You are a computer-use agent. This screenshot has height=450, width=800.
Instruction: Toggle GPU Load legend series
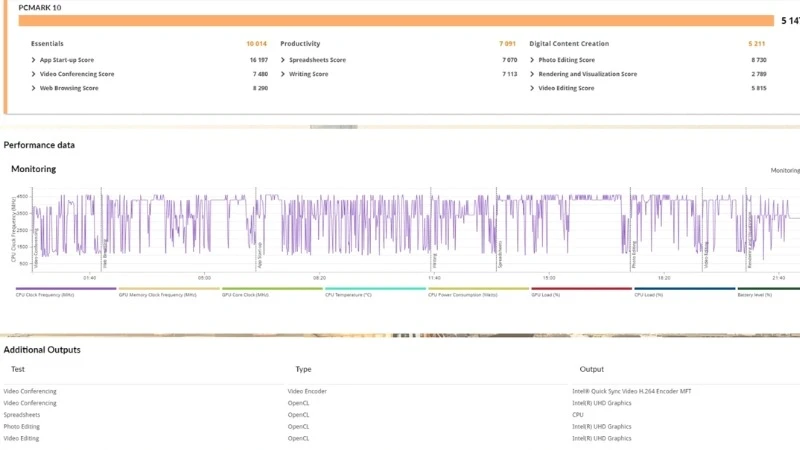(581, 292)
